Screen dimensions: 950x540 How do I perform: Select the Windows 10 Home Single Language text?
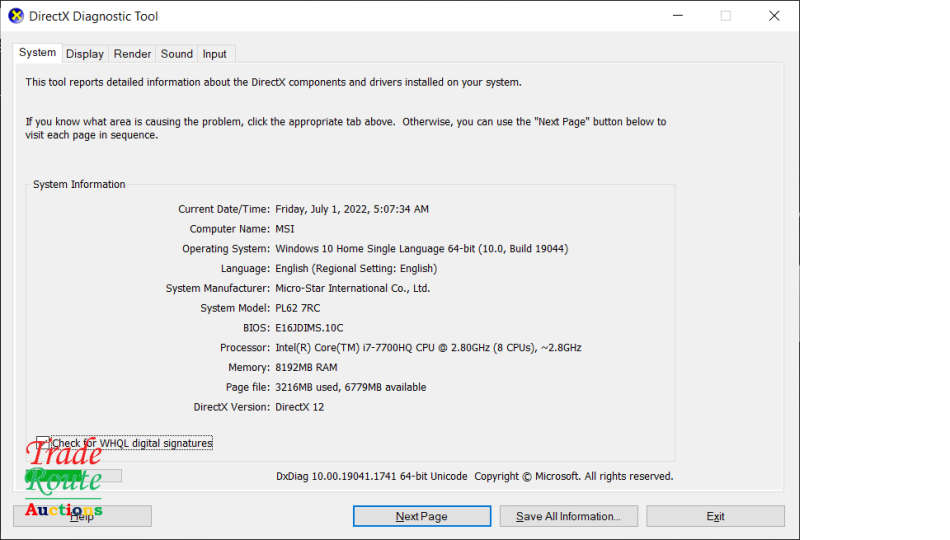click(422, 248)
